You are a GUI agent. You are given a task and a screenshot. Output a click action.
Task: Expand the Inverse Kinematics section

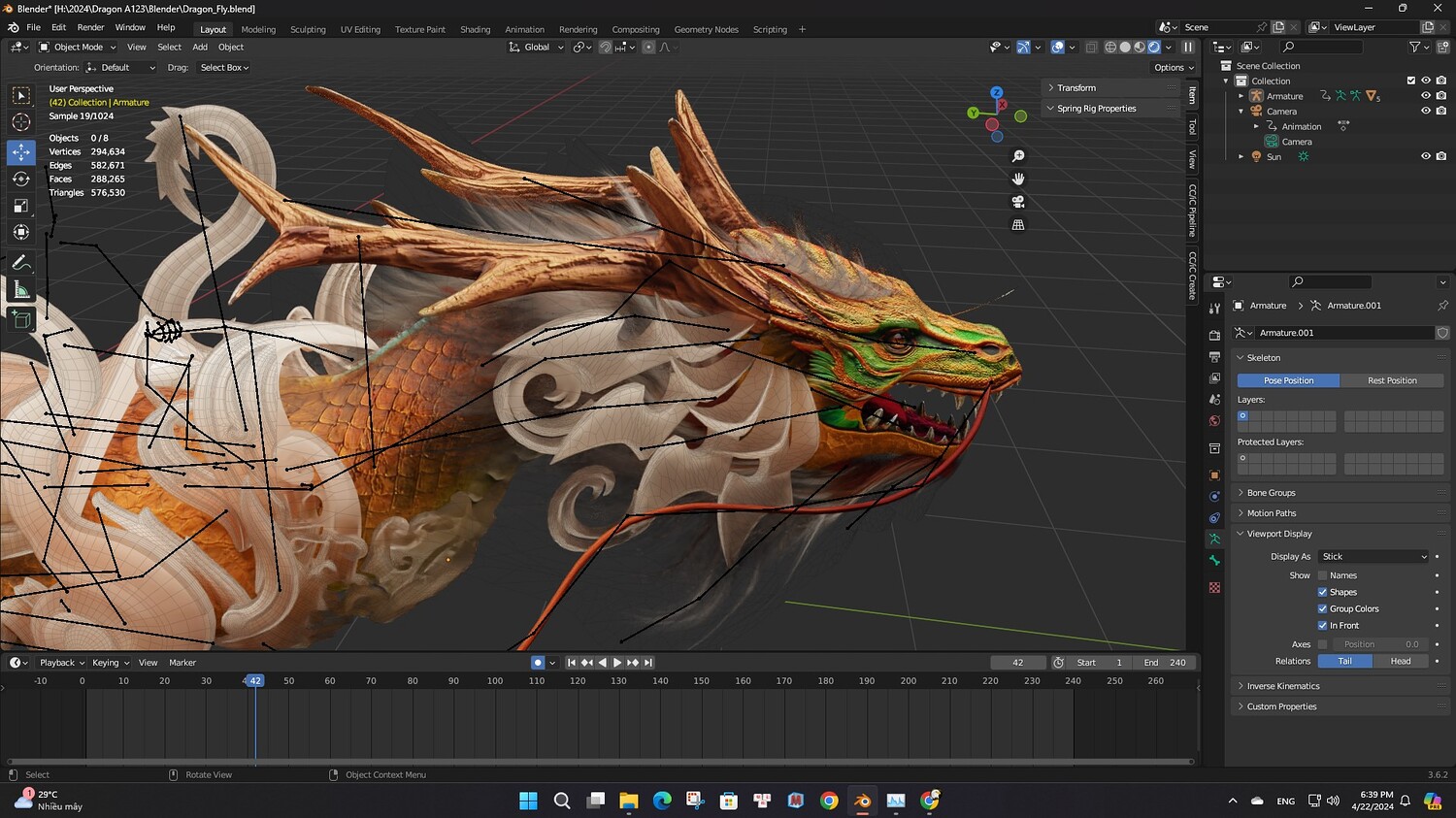pyautogui.click(x=1282, y=686)
